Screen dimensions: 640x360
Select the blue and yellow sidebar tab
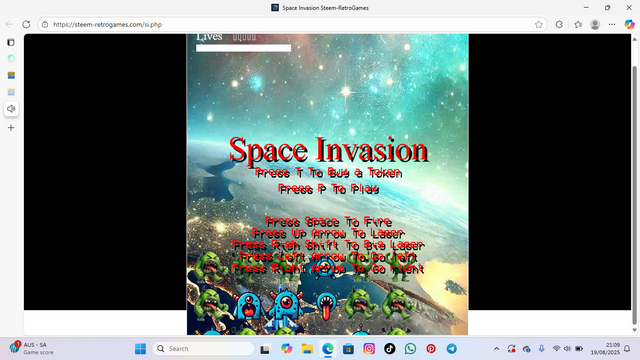point(11,75)
